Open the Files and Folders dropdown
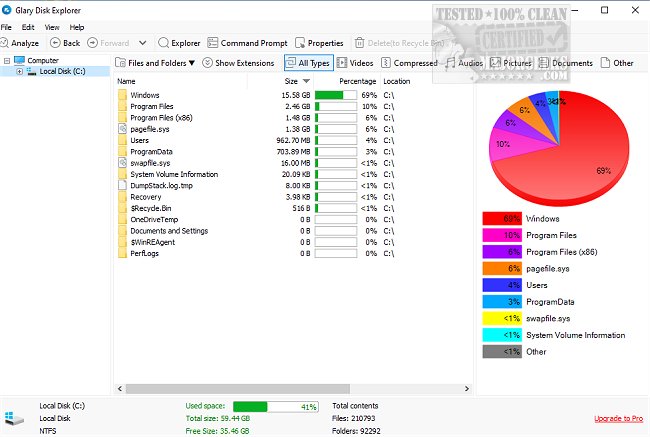Image resolution: width=650 pixels, height=437 pixels. pos(155,63)
